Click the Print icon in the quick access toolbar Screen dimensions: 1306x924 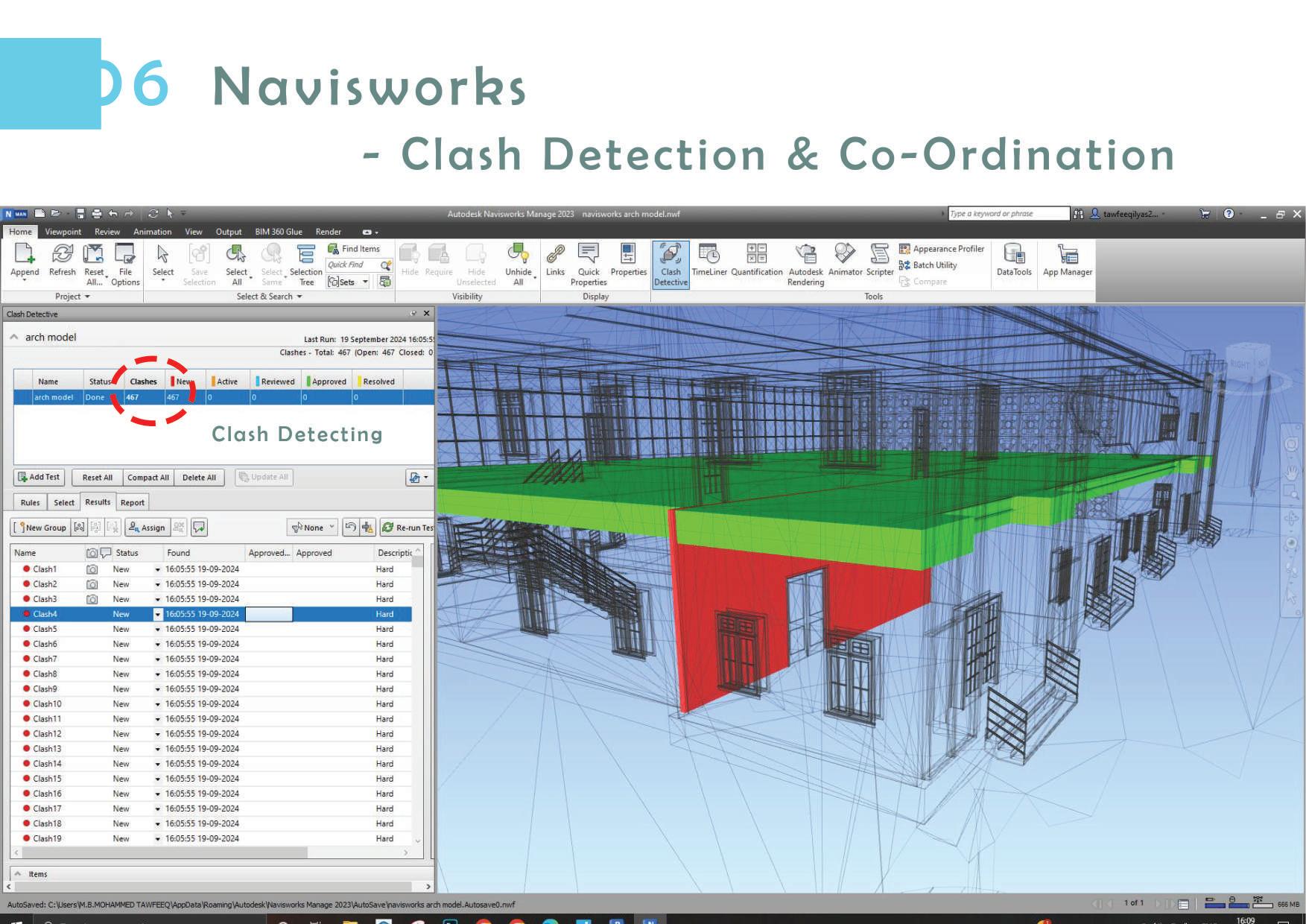[96, 214]
